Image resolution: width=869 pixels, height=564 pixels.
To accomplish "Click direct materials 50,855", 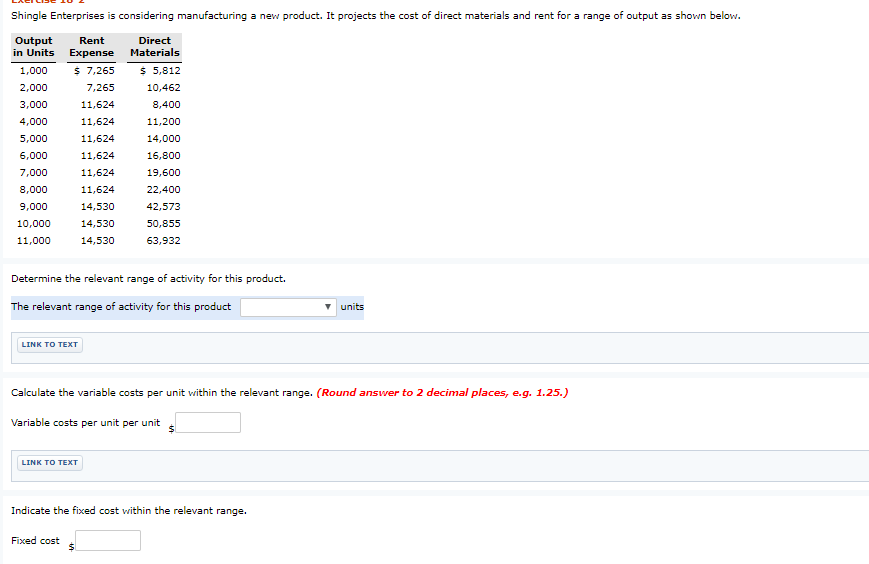I will [x=163, y=224].
